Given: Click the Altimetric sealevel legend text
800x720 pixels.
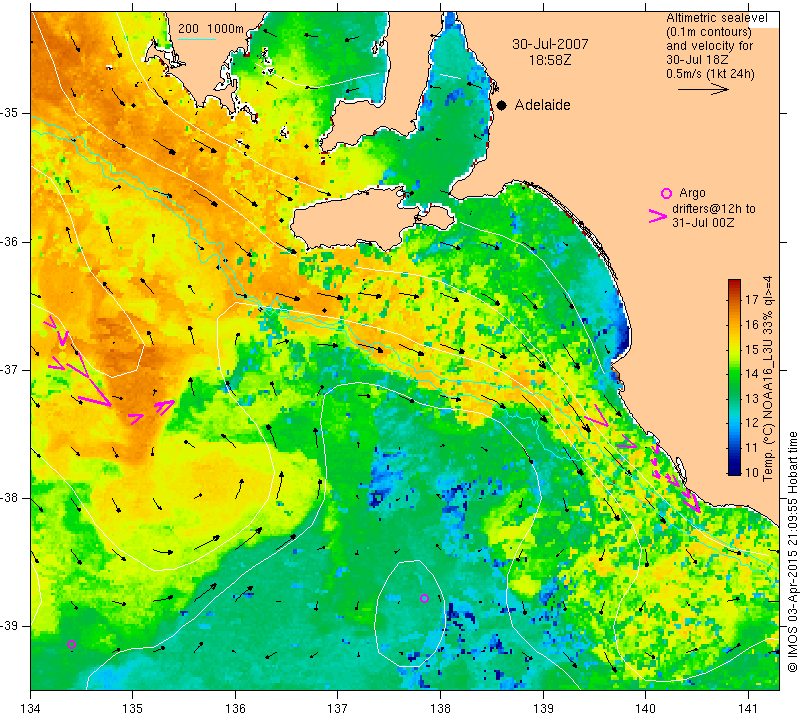Looking at the screenshot, I should pos(716,18).
